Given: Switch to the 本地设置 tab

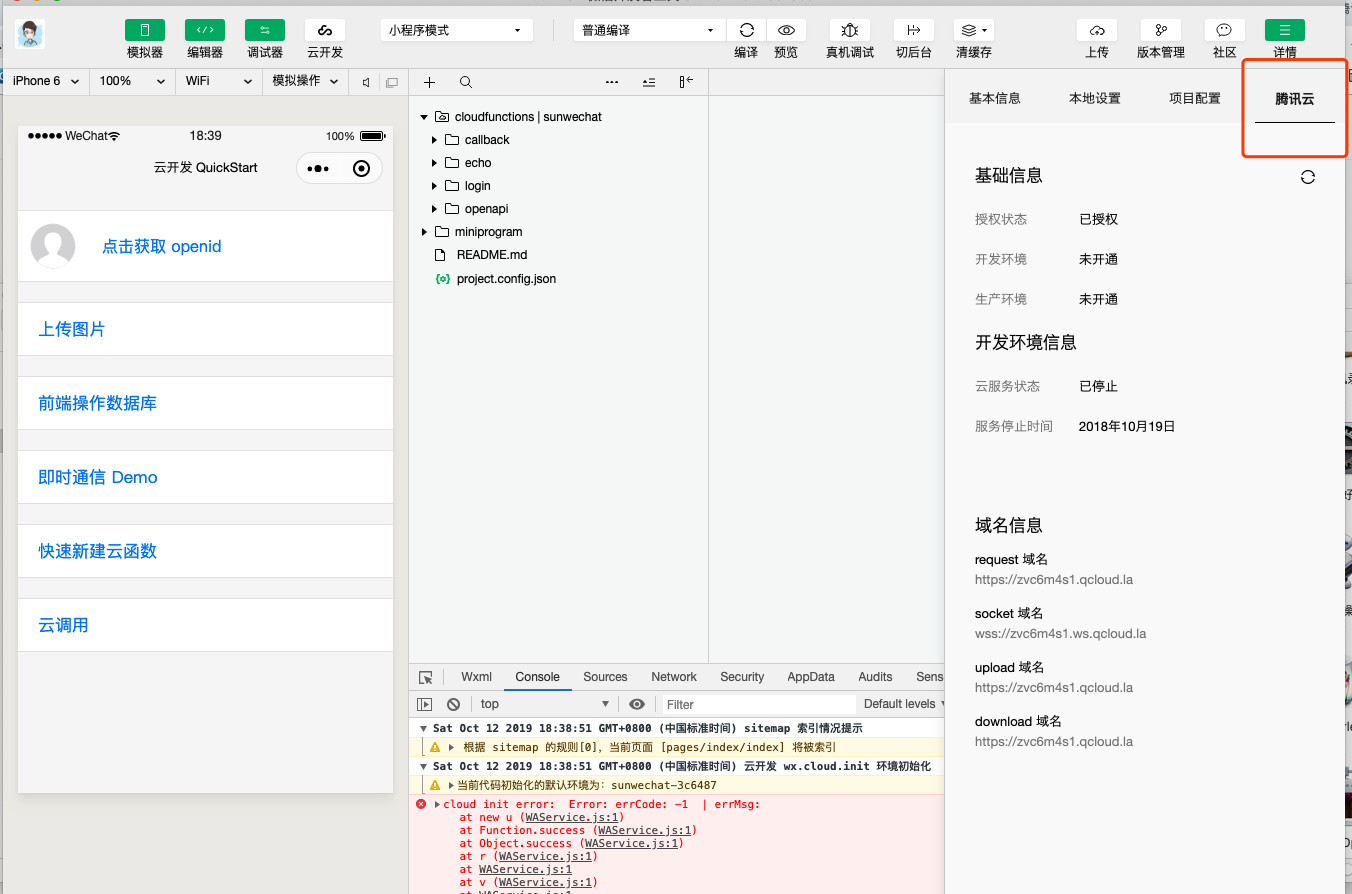Looking at the screenshot, I should (x=1095, y=98).
